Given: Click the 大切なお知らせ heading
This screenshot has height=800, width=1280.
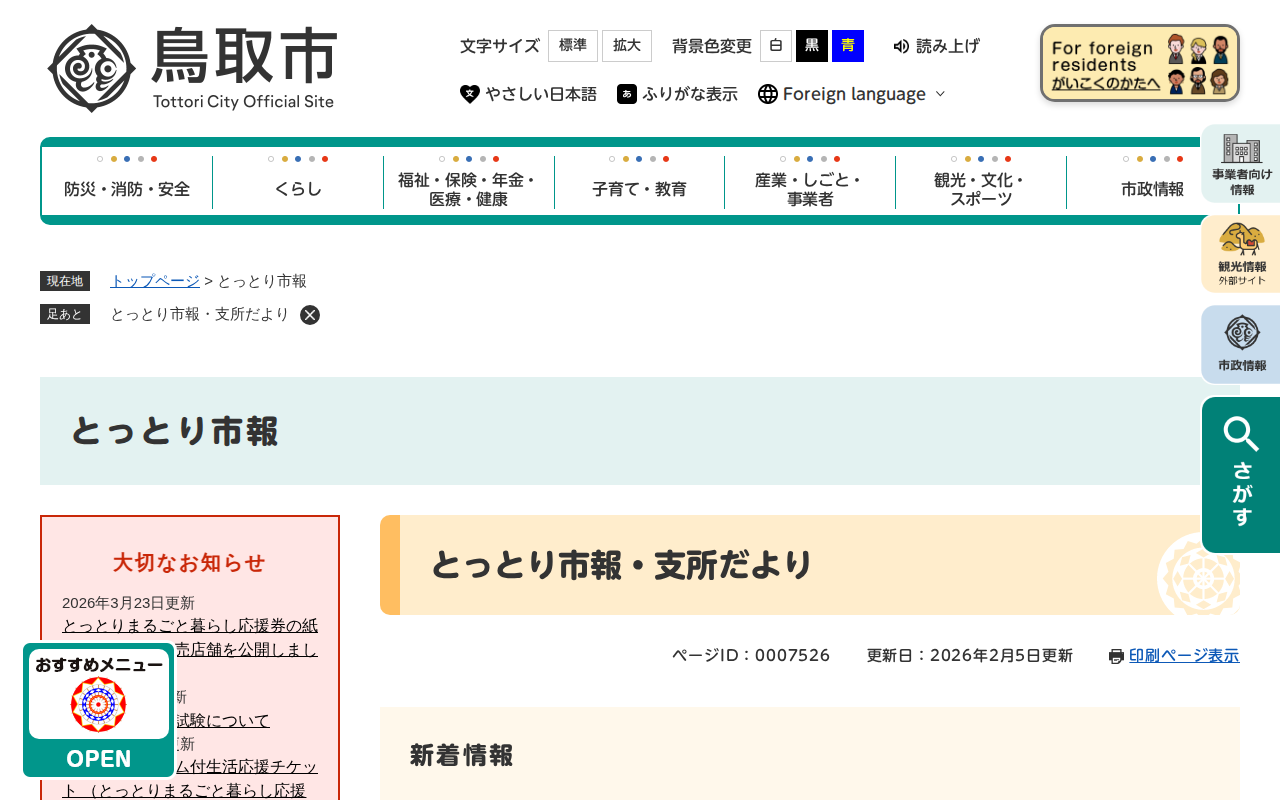Looking at the screenshot, I should pyautogui.click(x=190, y=562).
